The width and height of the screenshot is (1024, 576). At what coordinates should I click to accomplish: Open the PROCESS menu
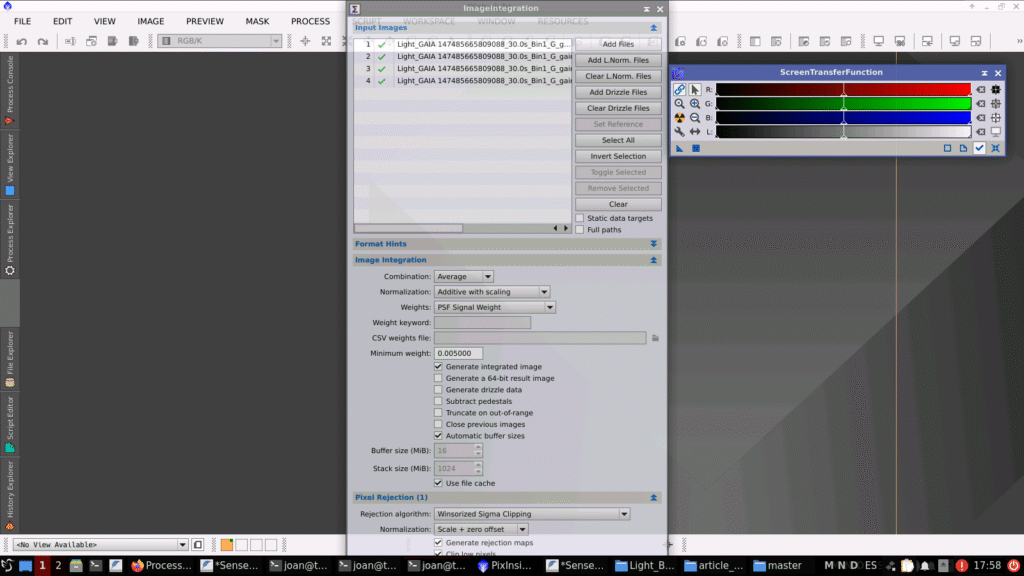(310, 21)
